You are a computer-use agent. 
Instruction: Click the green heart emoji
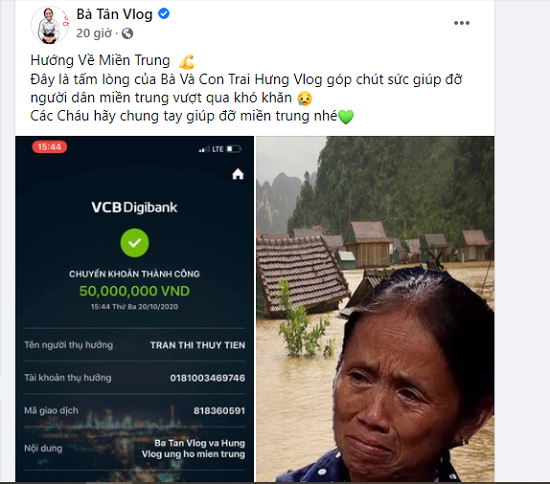[x=346, y=117]
